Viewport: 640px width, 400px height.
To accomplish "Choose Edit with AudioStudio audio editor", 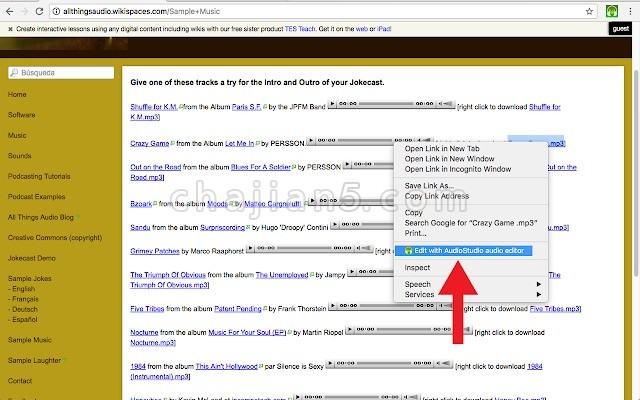I will tap(468, 250).
